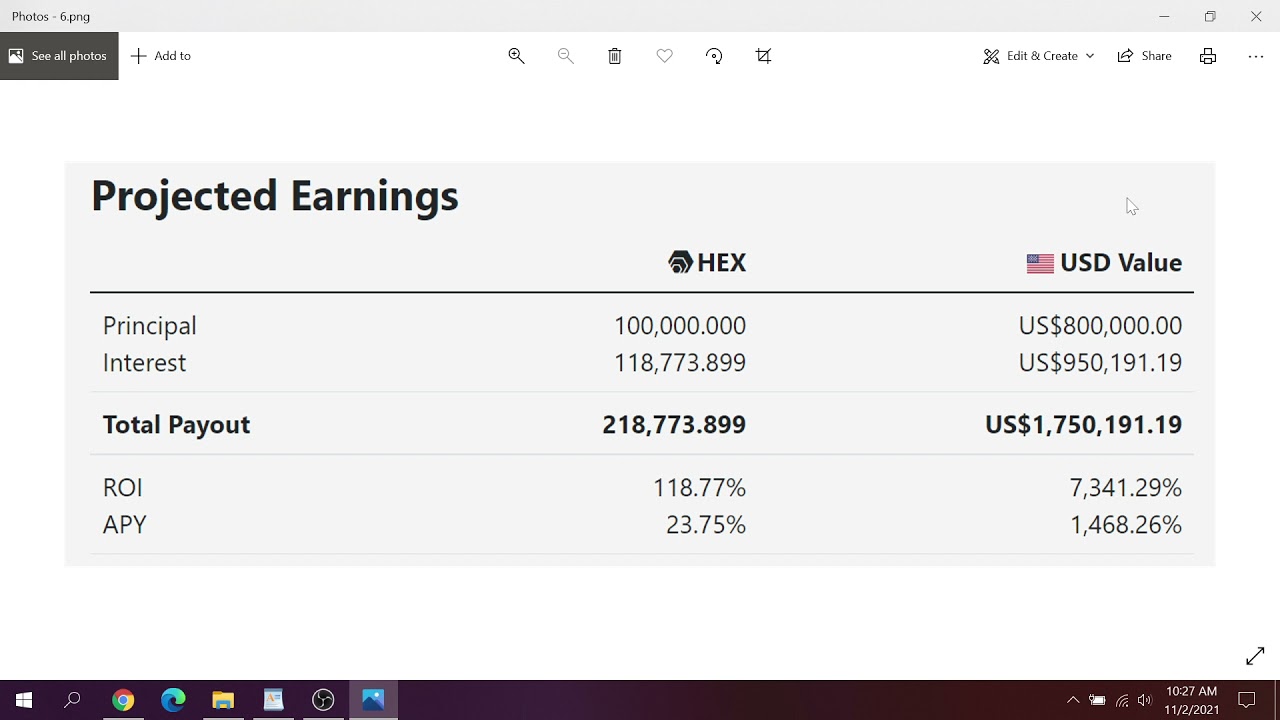Screen dimensions: 1280x720
Task: Click the value 118,773.899
Action: click(x=680, y=363)
